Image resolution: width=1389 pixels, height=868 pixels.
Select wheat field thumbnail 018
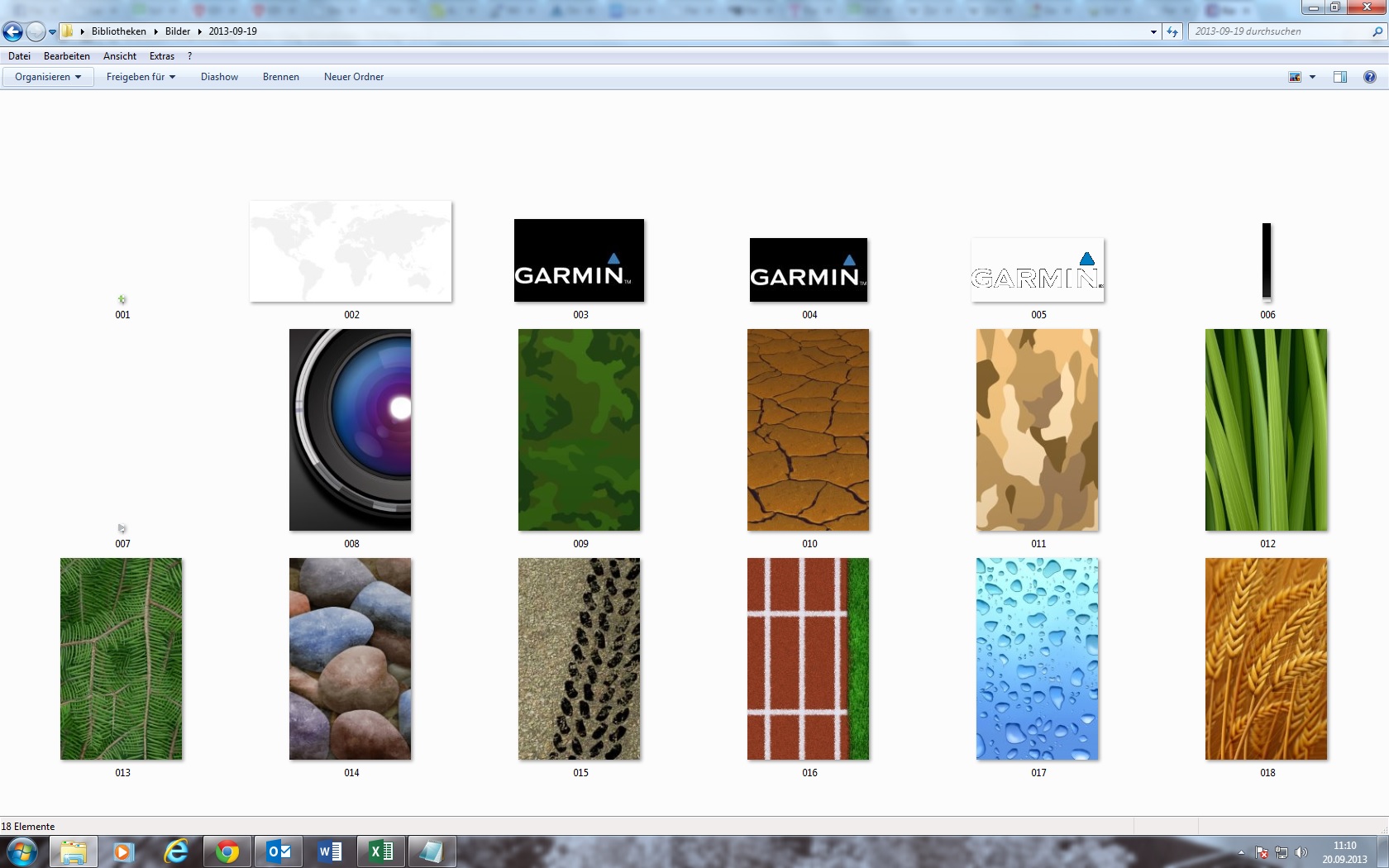coord(1266,659)
